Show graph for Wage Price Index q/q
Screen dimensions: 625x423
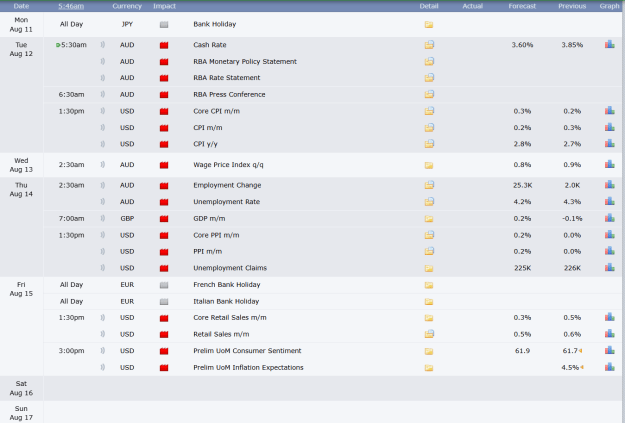pos(609,164)
